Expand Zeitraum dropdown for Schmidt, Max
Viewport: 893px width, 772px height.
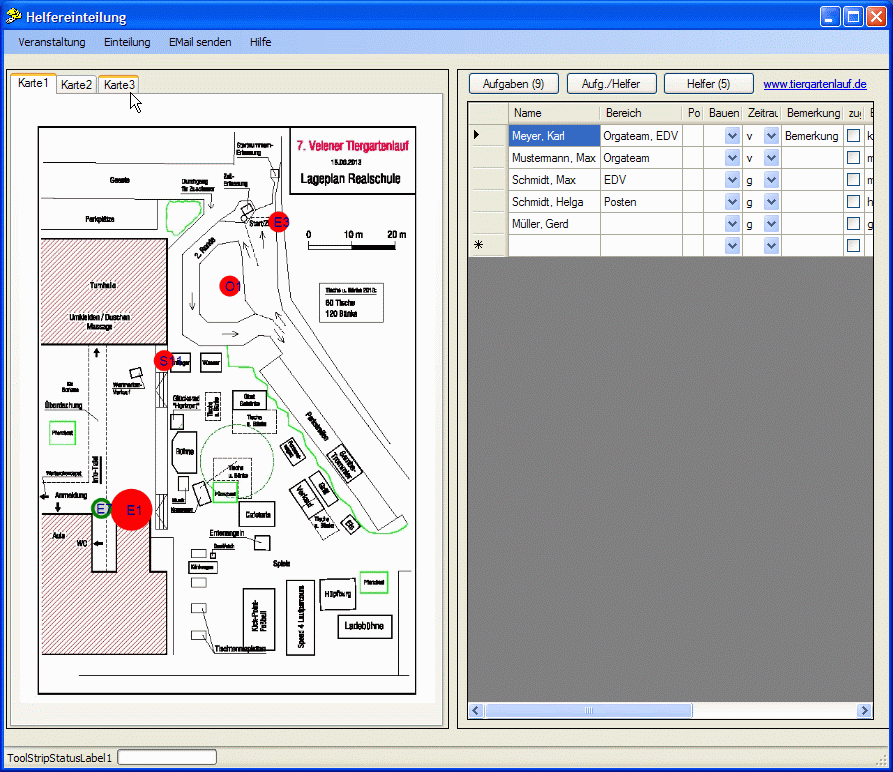(771, 179)
